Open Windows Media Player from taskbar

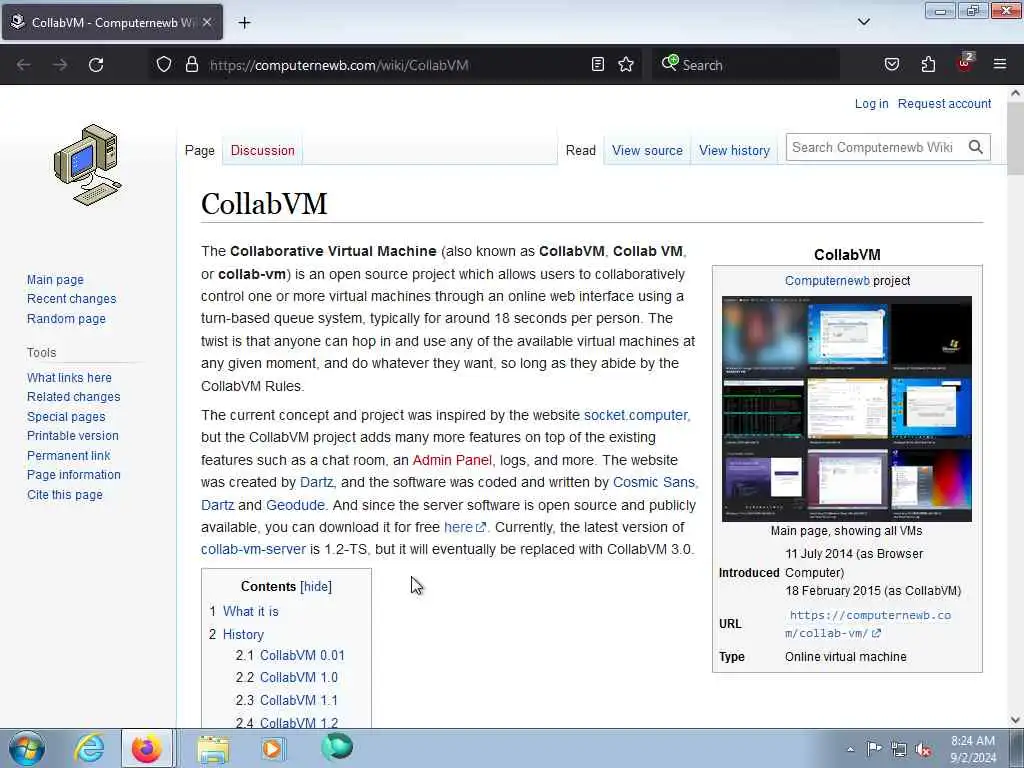point(272,748)
